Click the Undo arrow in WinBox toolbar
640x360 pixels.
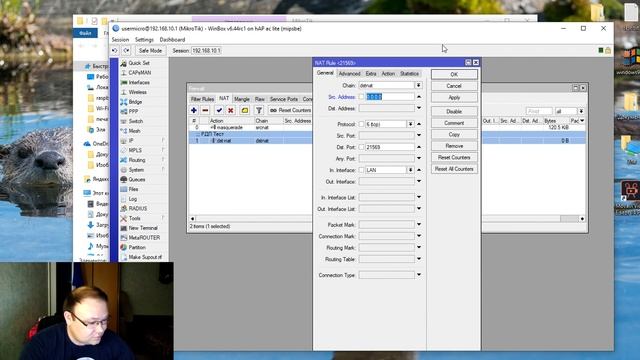(115, 51)
